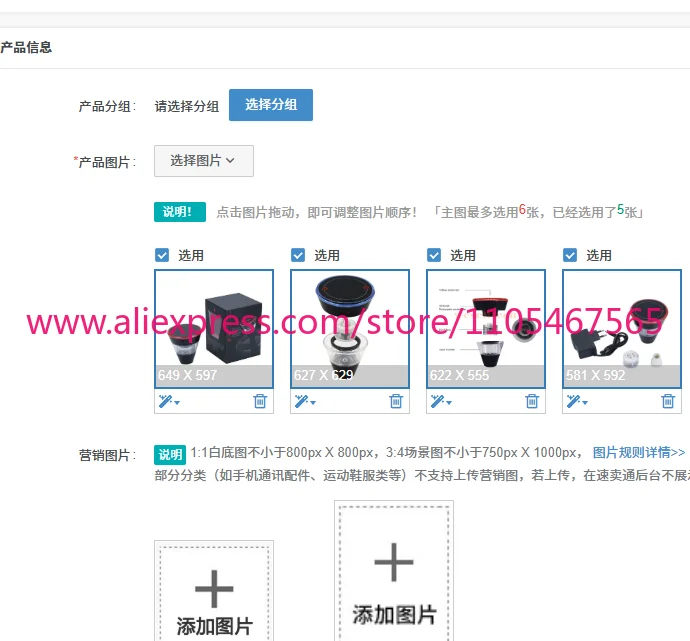Select the charger accessories thumbnail 581 X 592
690x641 pixels.
622,329
